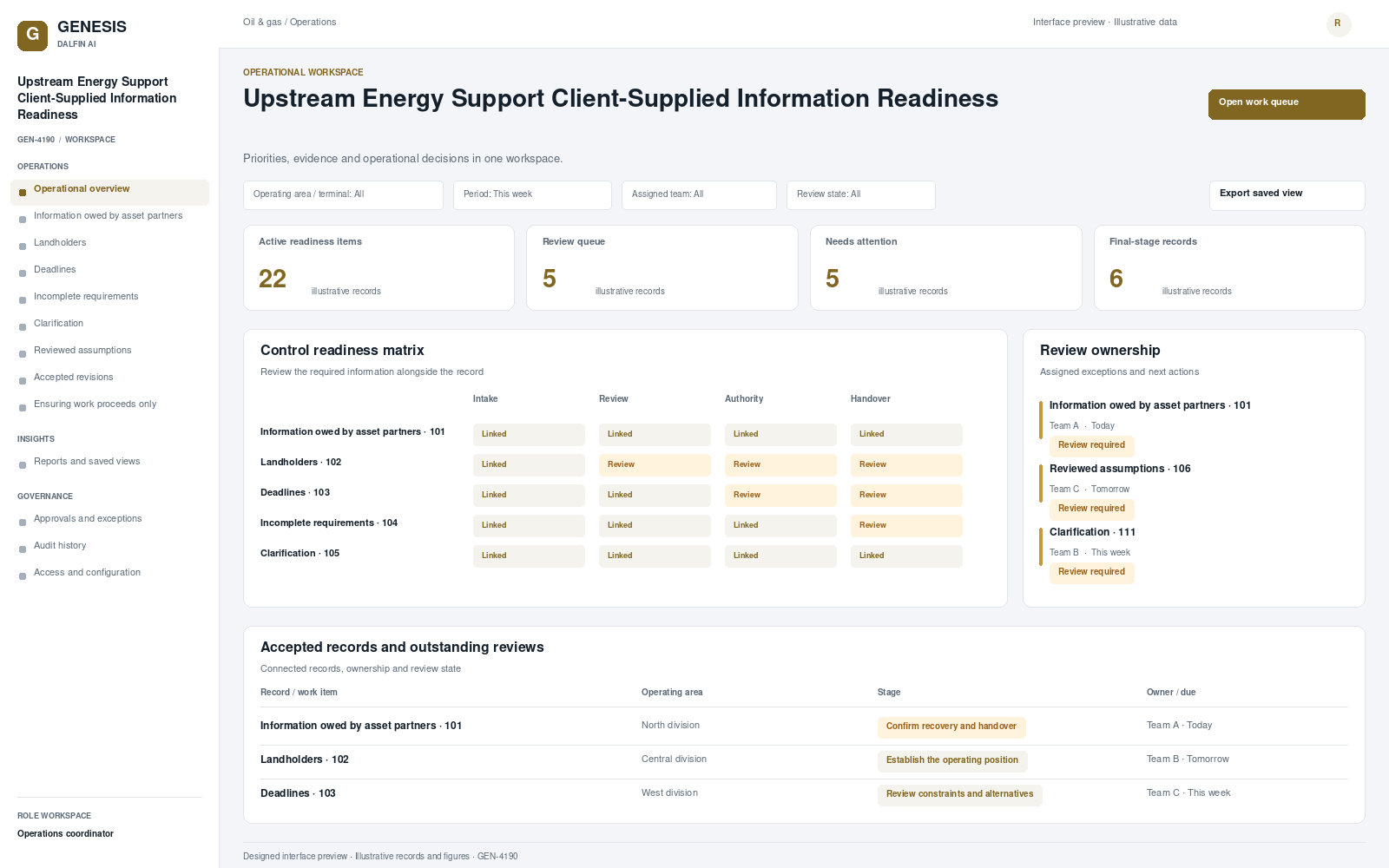The height and width of the screenshot is (868, 1389).
Task: Open Deadlines in the sidebar
Action: click(109, 270)
